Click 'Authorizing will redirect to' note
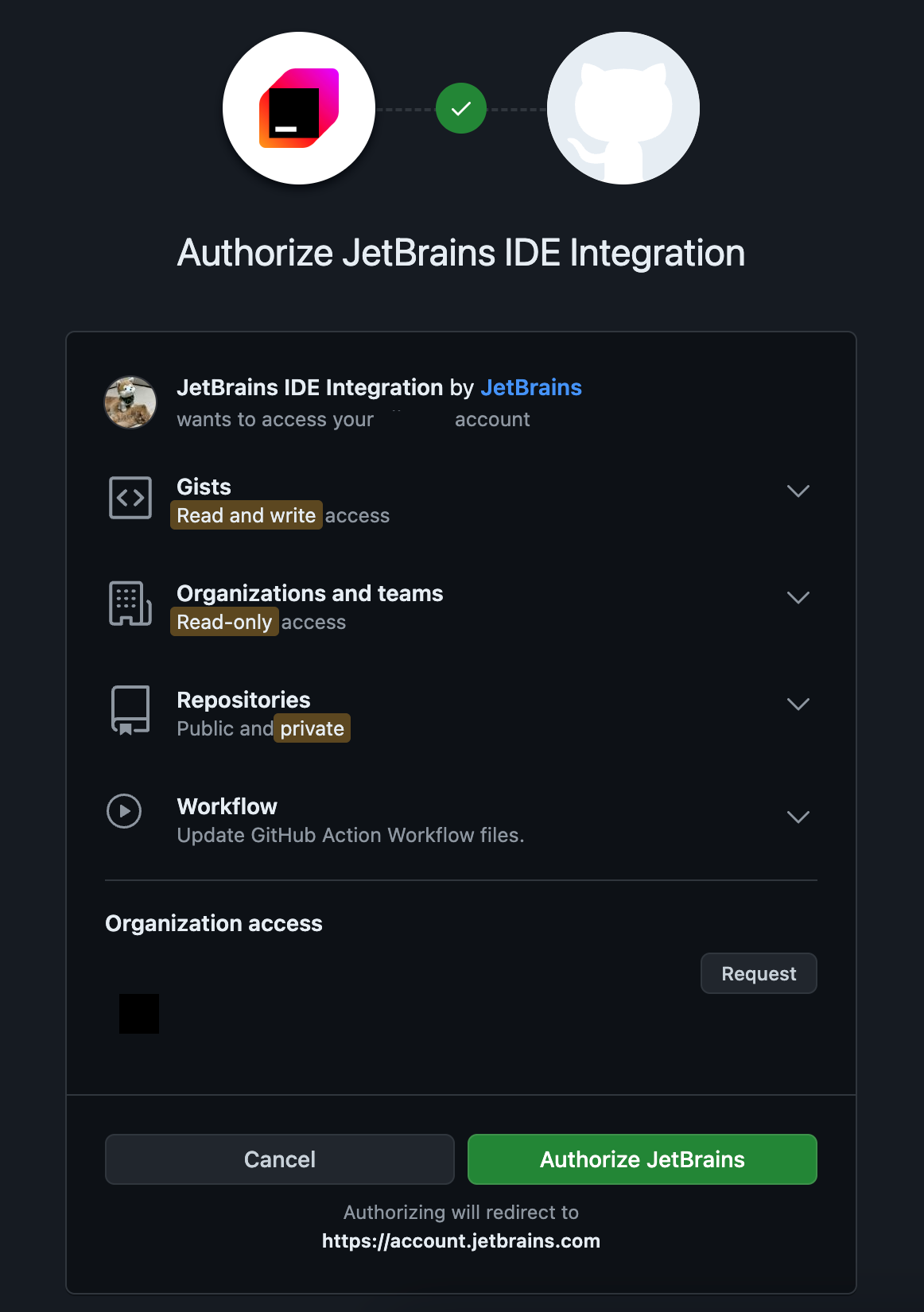Screen dimensions: 924x1312 click(x=461, y=1213)
